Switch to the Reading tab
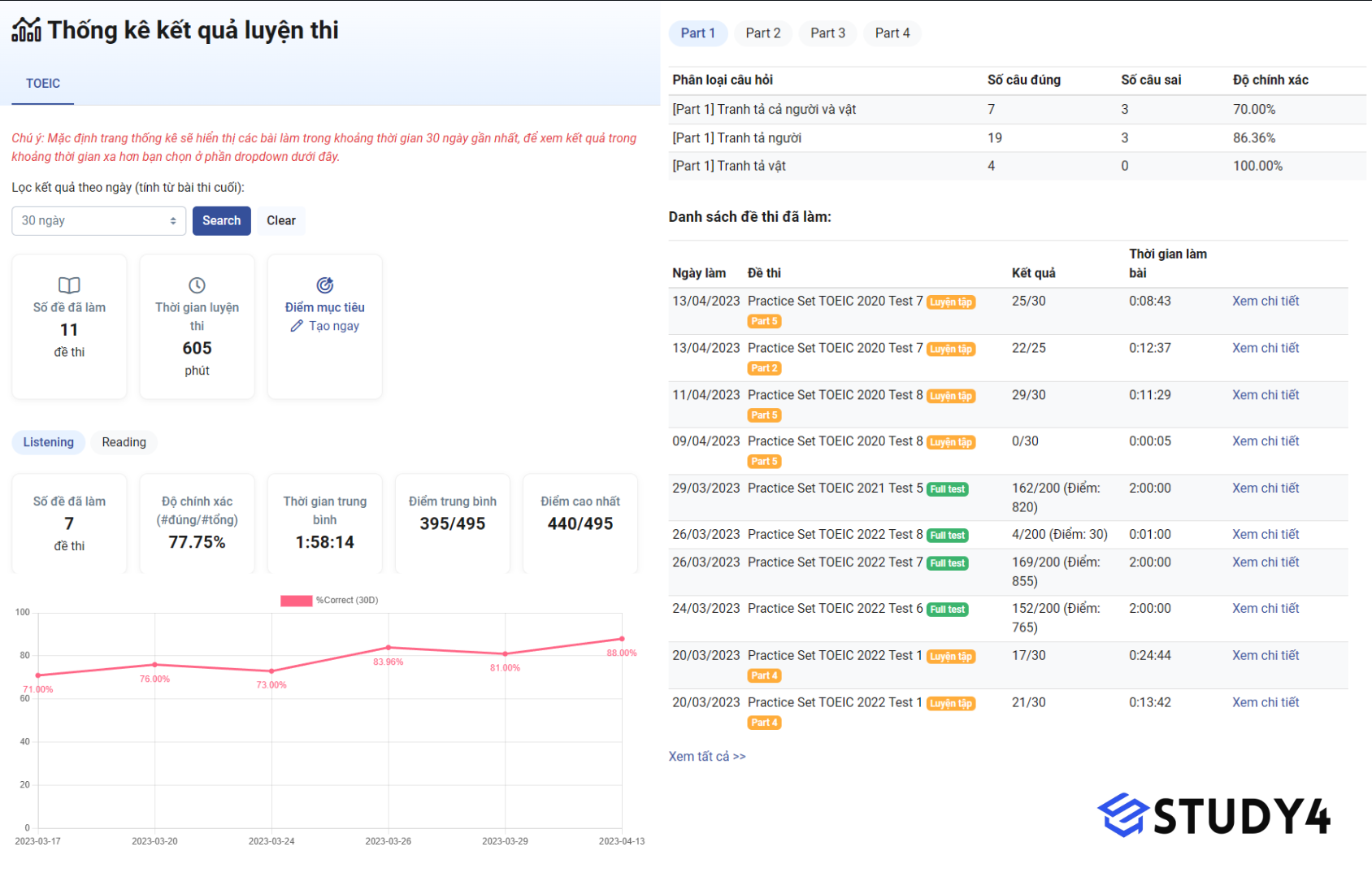The height and width of the screenshot is (877, 1372). (124, 442)
